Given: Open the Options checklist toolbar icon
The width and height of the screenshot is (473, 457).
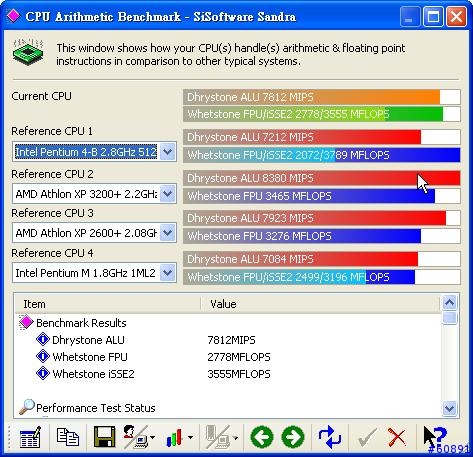Looking at the screenshot, I should click(x=30, y=437).
